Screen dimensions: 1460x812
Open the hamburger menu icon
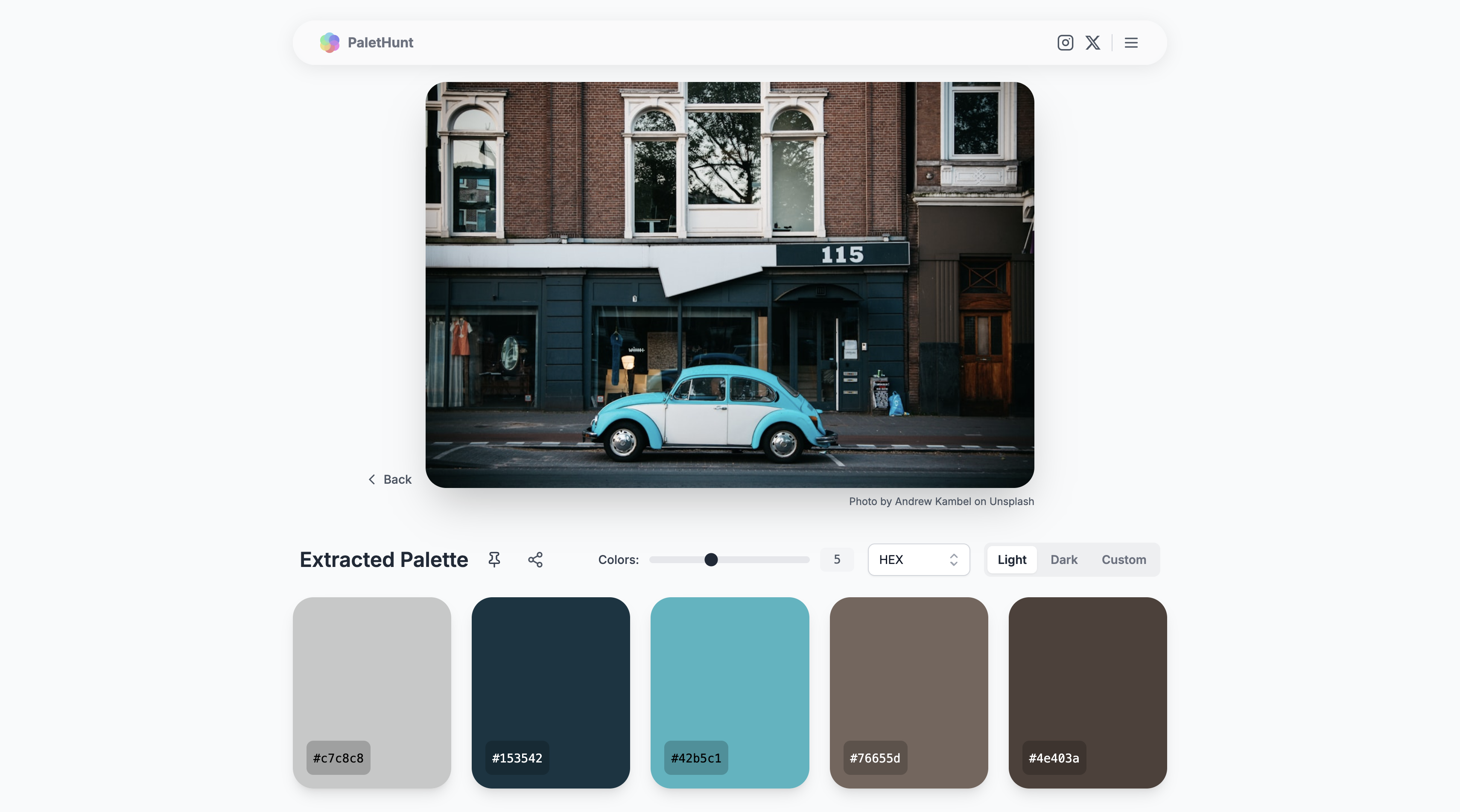(x=1131, y=43)
